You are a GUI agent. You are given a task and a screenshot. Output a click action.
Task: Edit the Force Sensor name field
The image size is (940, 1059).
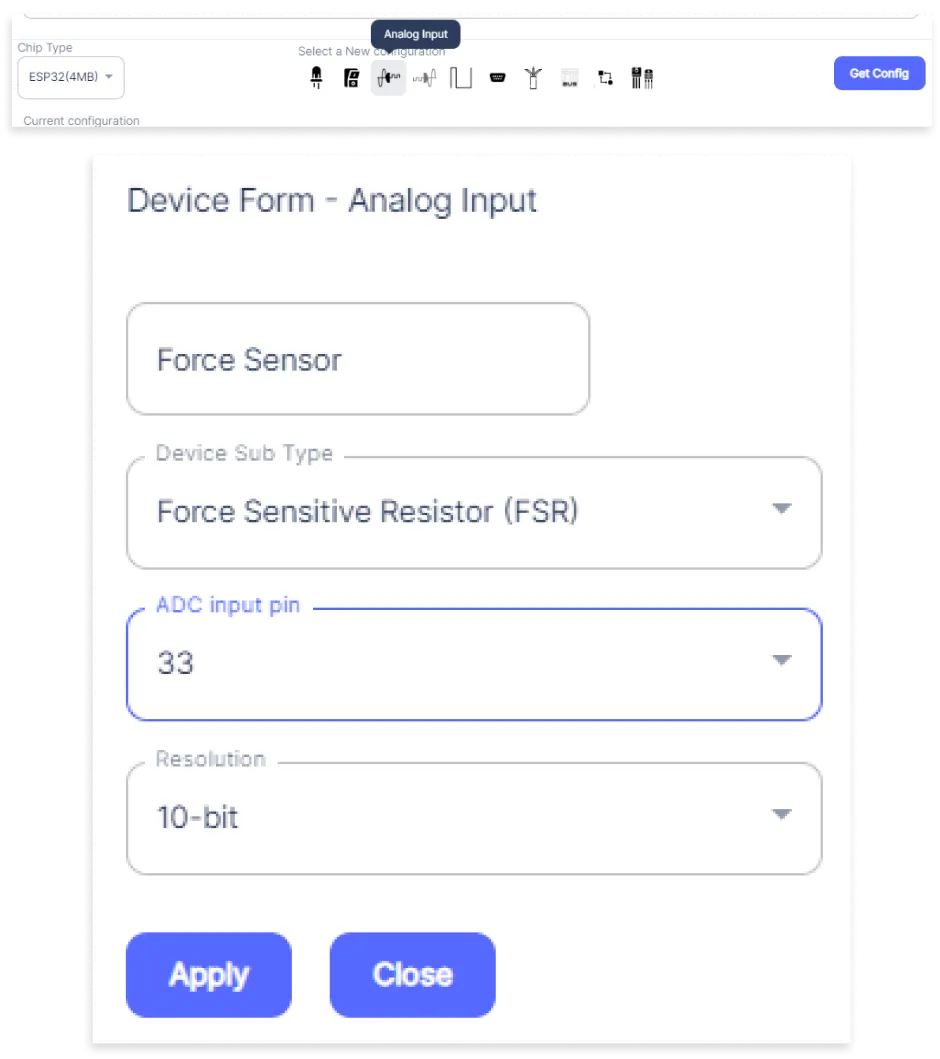pos(358,359)
